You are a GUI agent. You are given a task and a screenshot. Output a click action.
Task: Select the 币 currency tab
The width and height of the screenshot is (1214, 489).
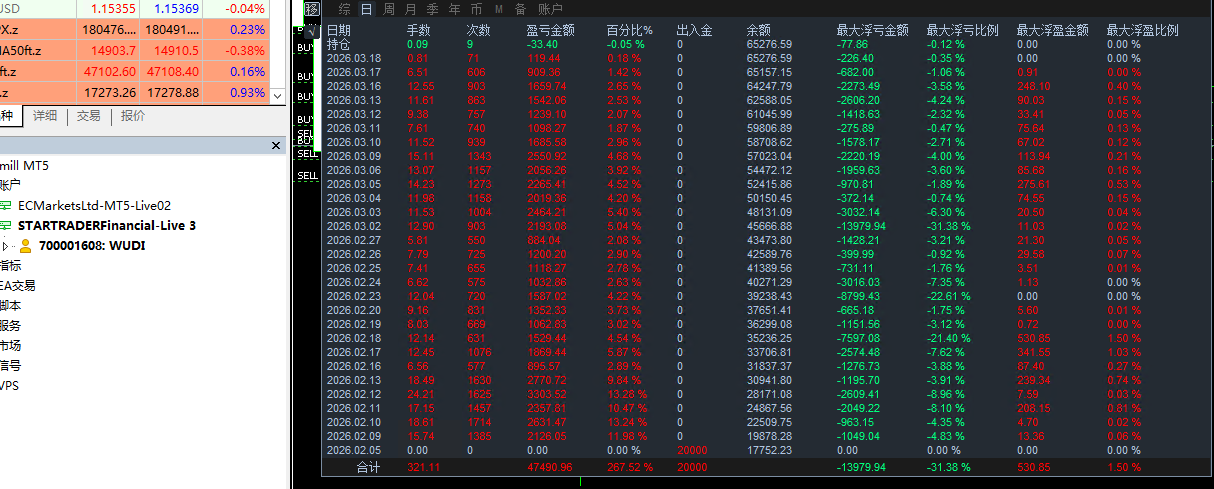tap(477, 9)
